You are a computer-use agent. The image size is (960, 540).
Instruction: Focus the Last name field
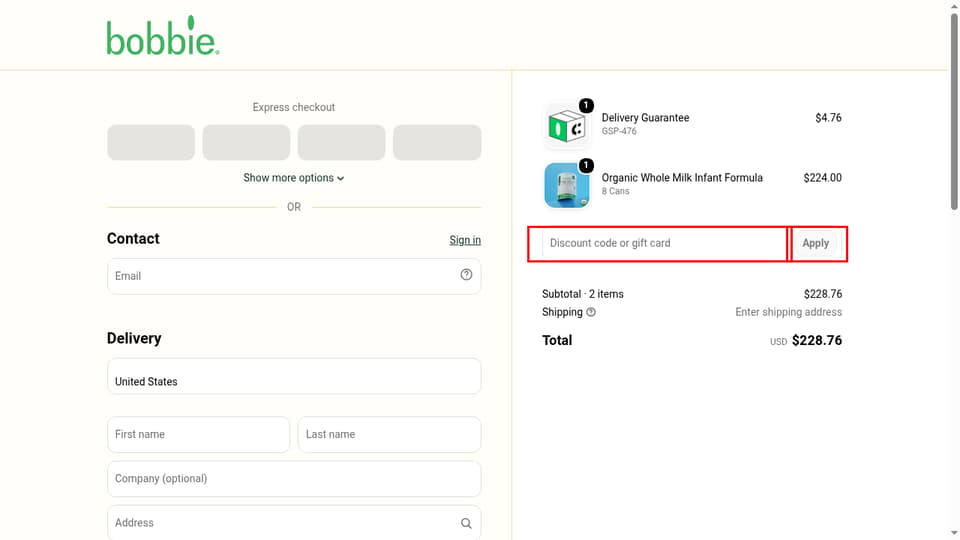(389, 435)
